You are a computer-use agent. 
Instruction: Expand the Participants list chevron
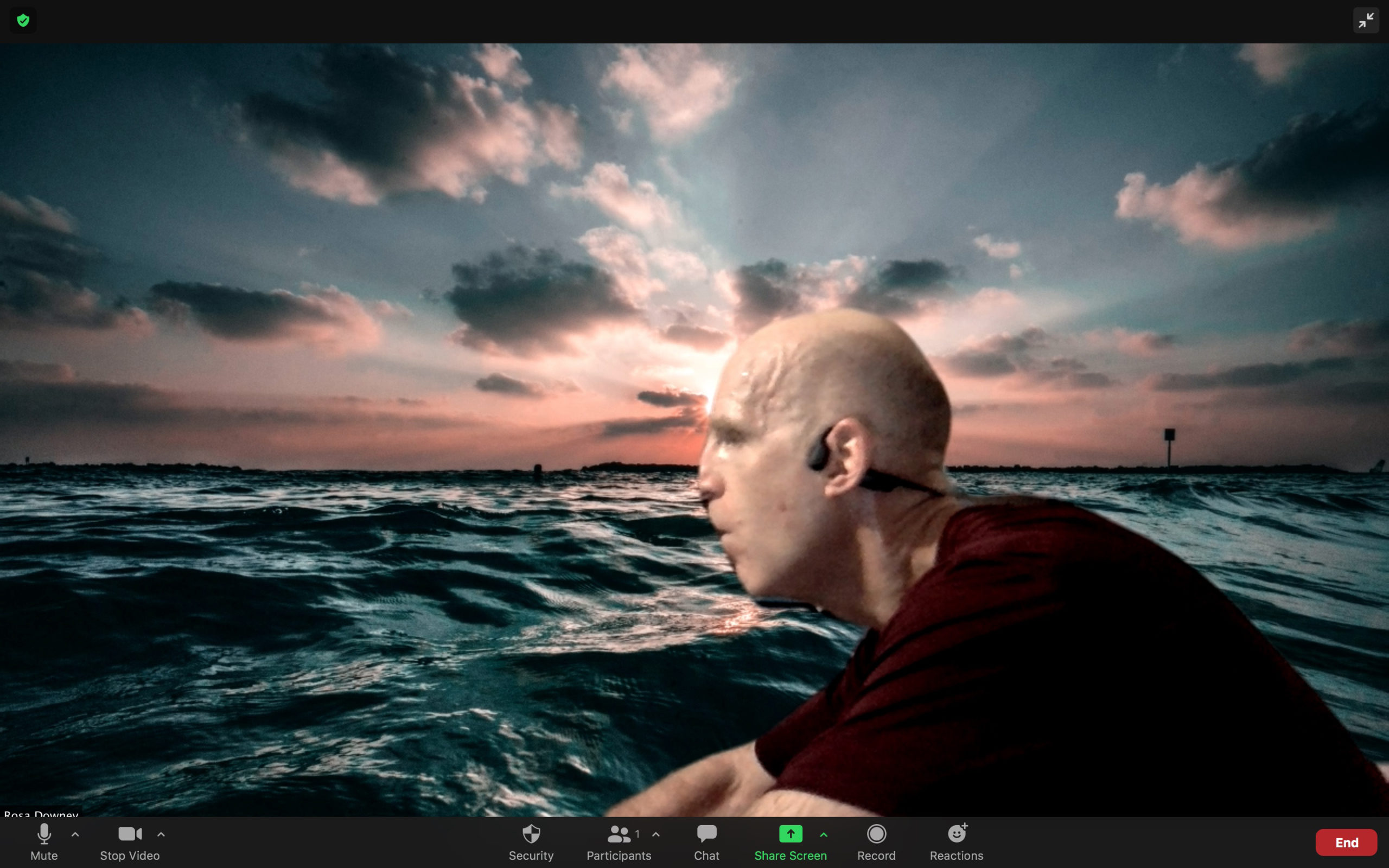point(656,835)
